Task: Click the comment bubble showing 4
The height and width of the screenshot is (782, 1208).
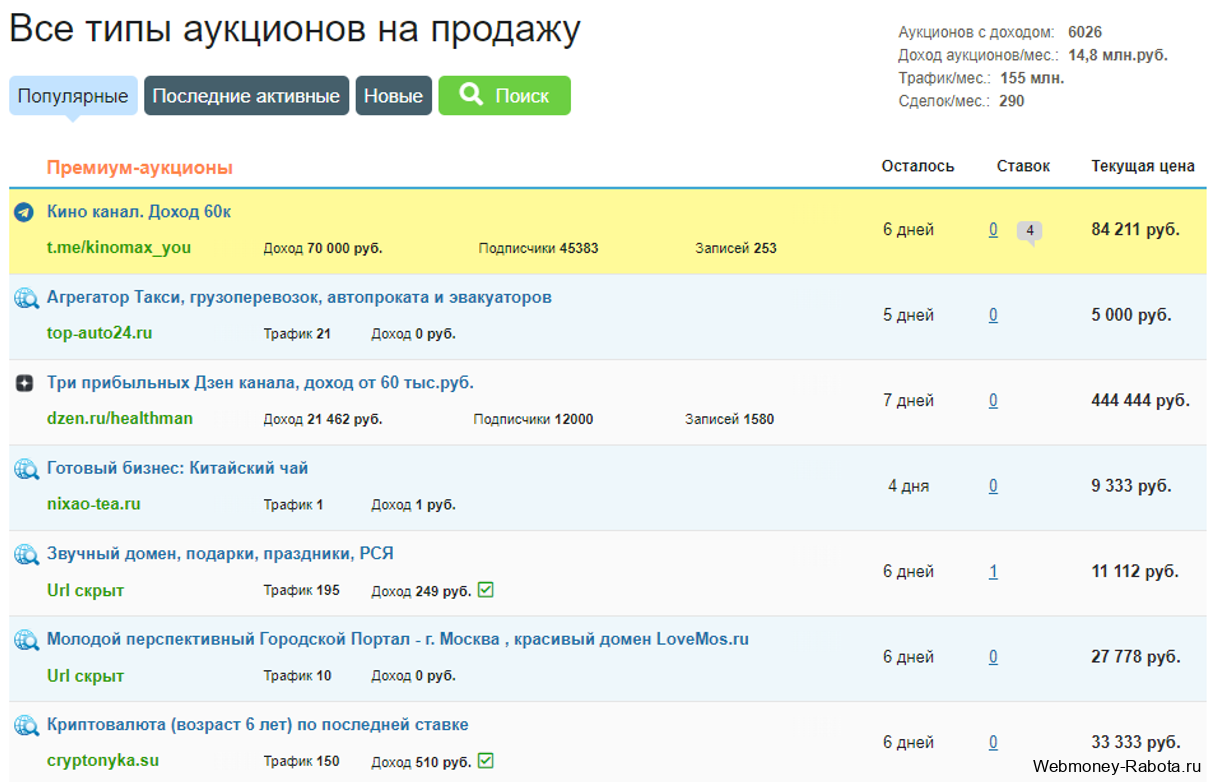Action: click(x=1029, y=232)
